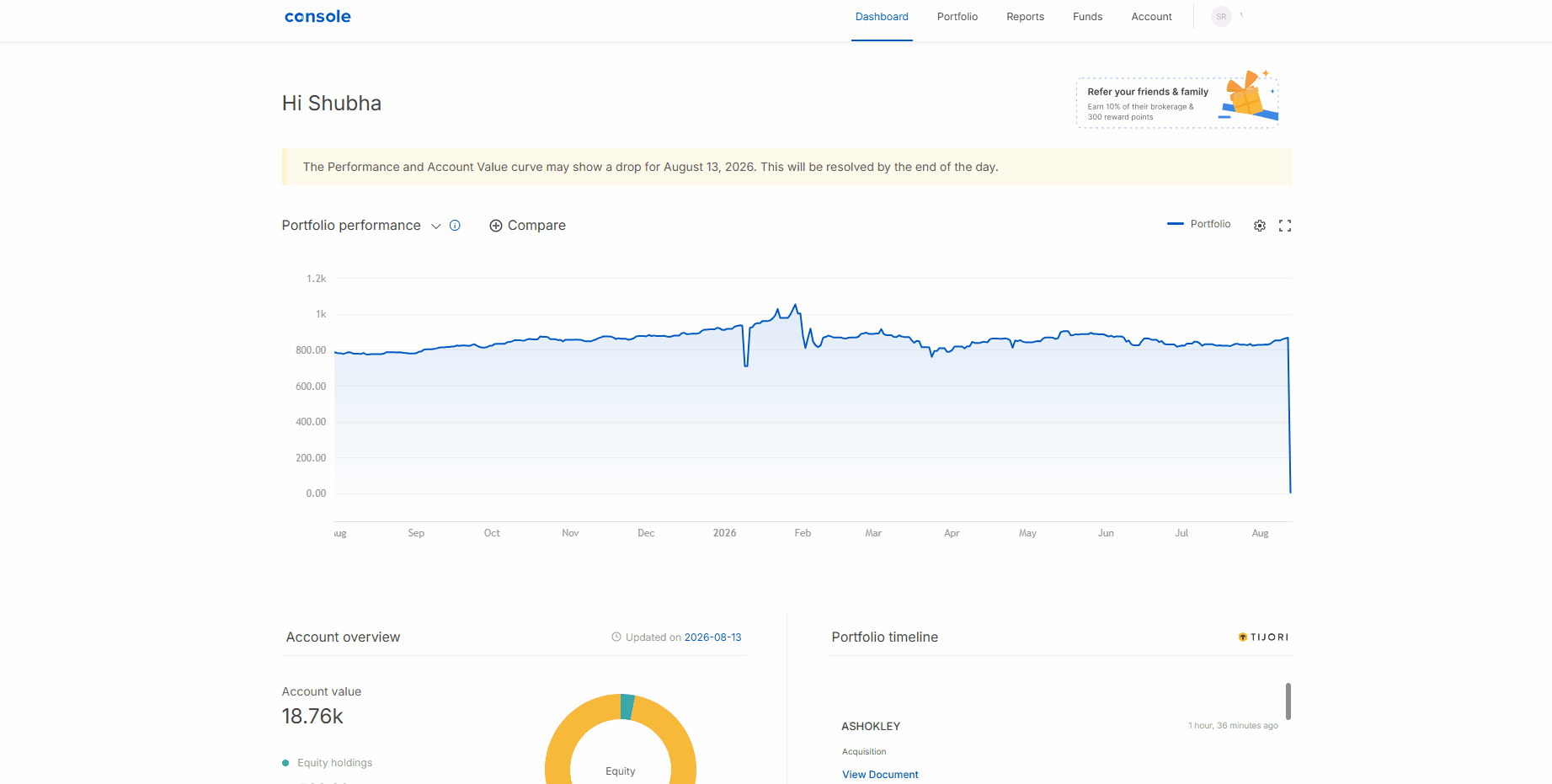Click the gift box referral illustration
Screen dimensions: 1552x784
(x=1249, y=96)
